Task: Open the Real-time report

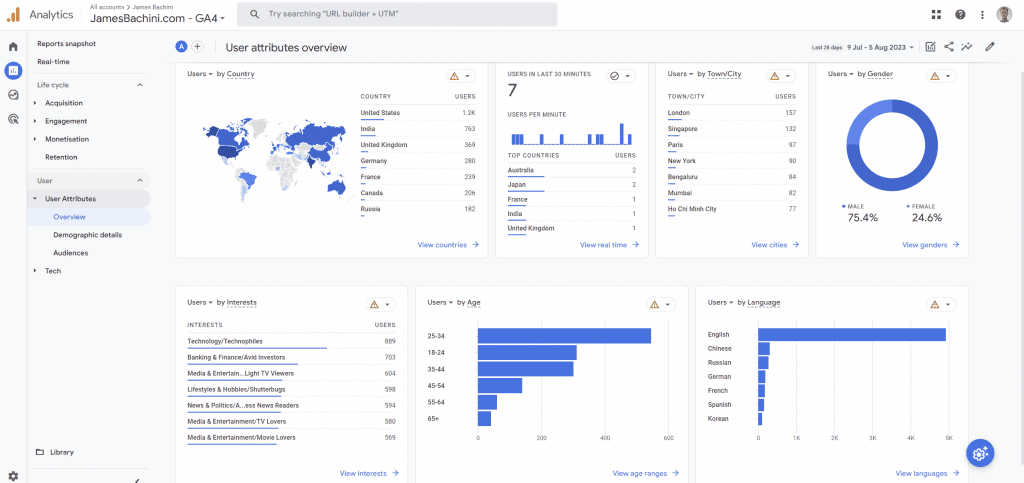Action: tap(54, 62)
